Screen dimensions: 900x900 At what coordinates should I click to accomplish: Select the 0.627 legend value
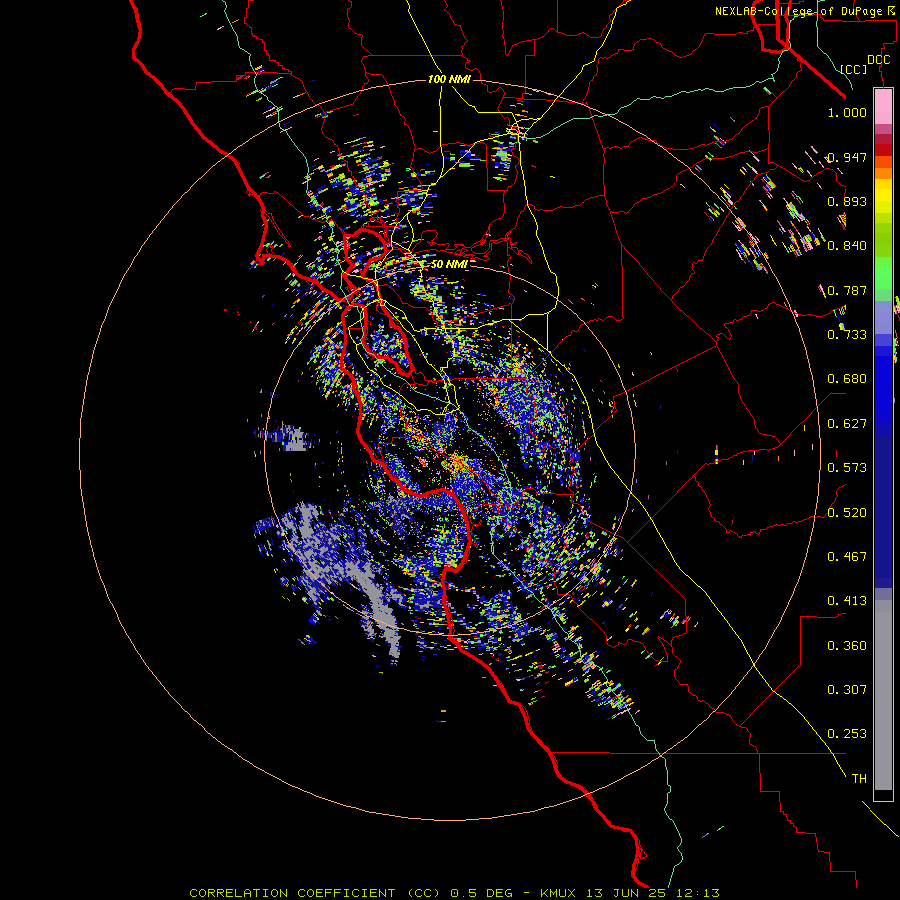point(847,424)
